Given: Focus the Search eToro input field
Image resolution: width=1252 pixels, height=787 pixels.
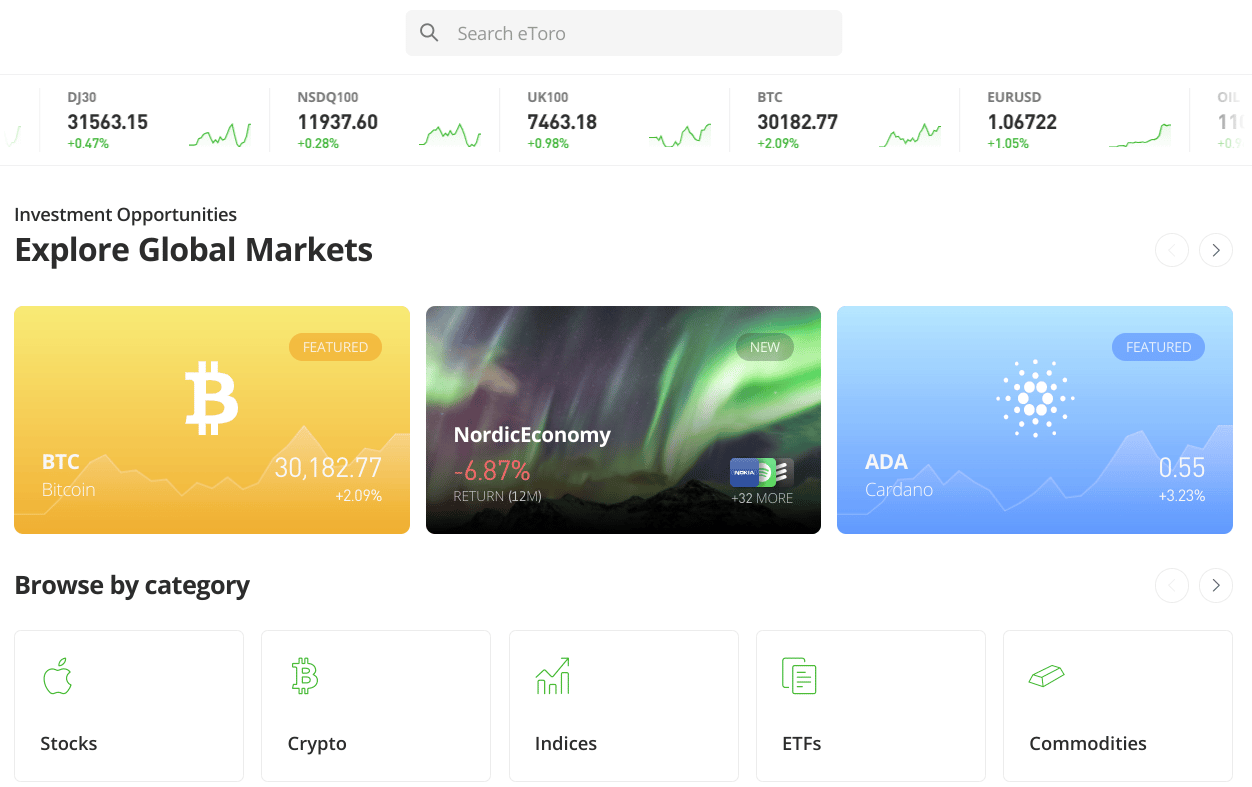Looking at the screenshot, I should pyautogui.click(x=624, y=33).
